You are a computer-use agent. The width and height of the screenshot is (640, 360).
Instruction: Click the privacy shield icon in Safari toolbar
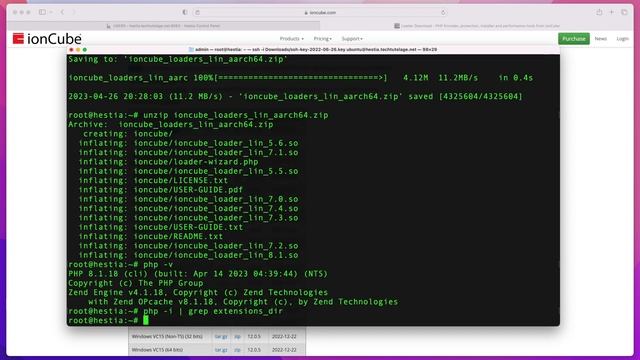click(x=185, y=12)
